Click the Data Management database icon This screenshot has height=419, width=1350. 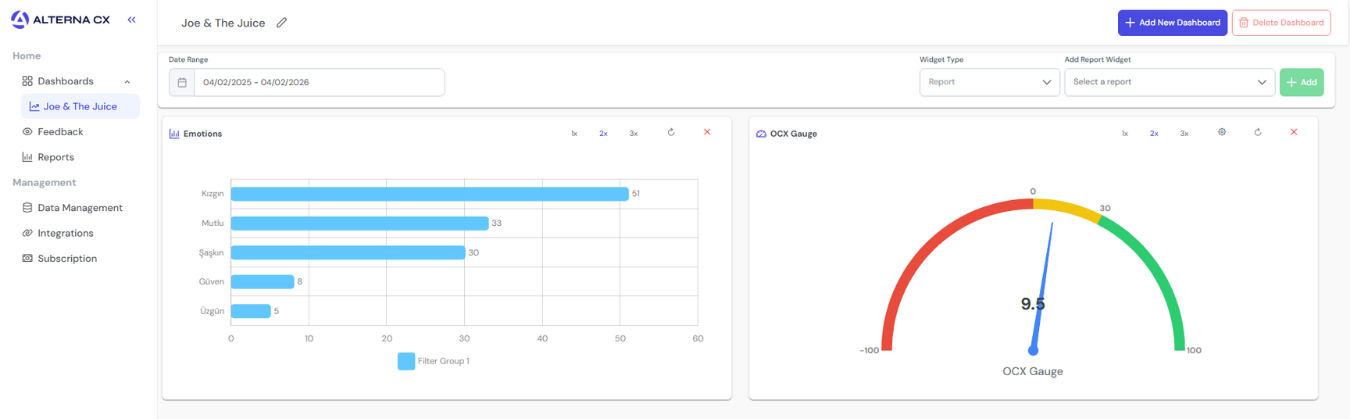pyautogui.click(x=28, y=207)
